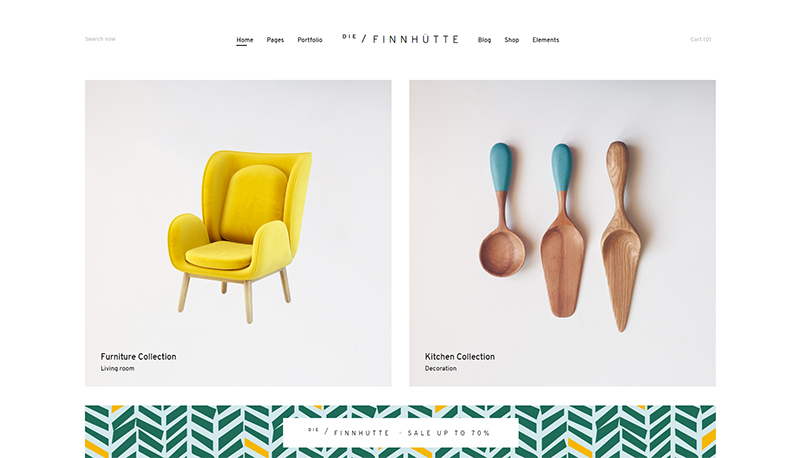Open the Kitchen Collection title
The image size is (800, 458).
click(460, 357)
